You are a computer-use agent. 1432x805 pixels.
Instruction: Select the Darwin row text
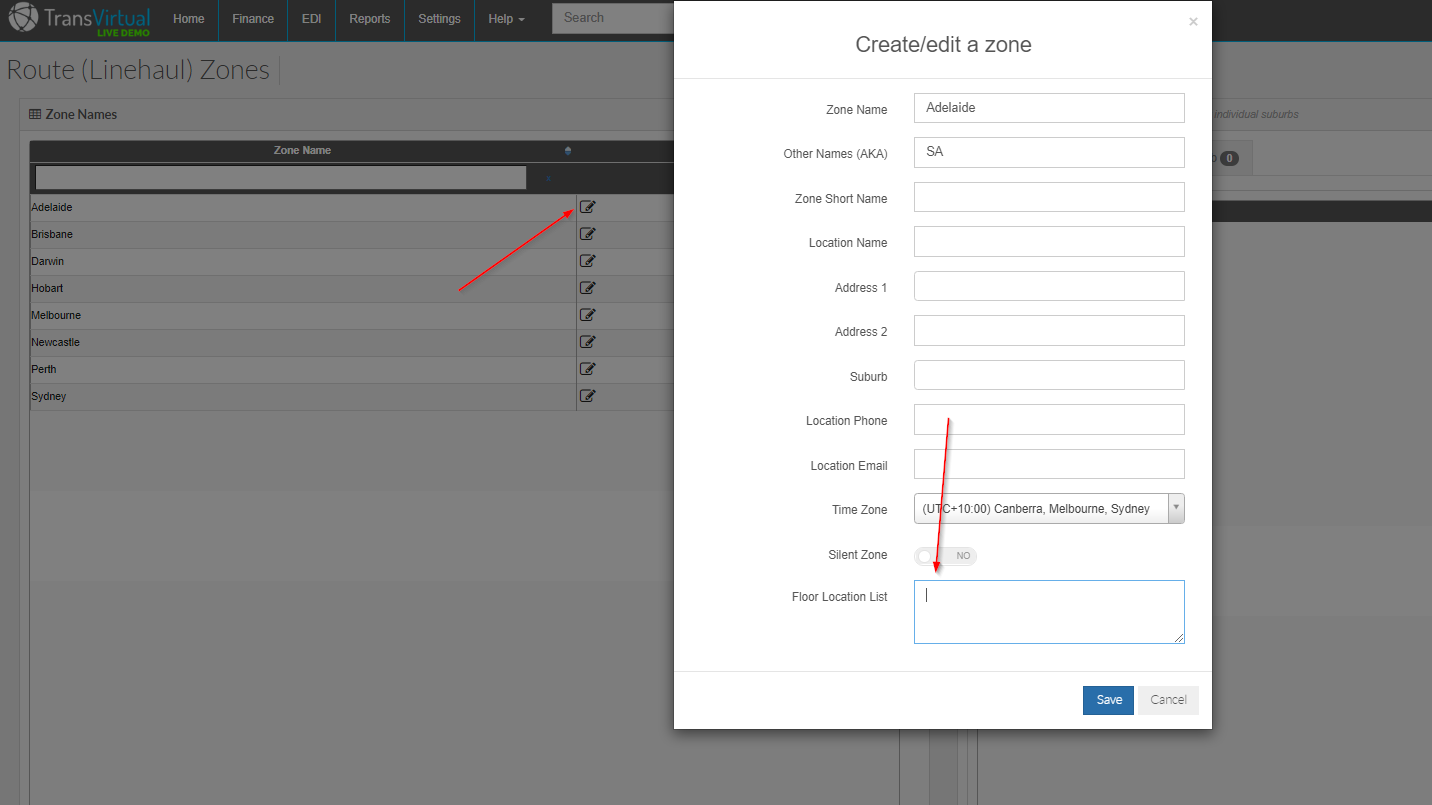(x=48, y=261)
